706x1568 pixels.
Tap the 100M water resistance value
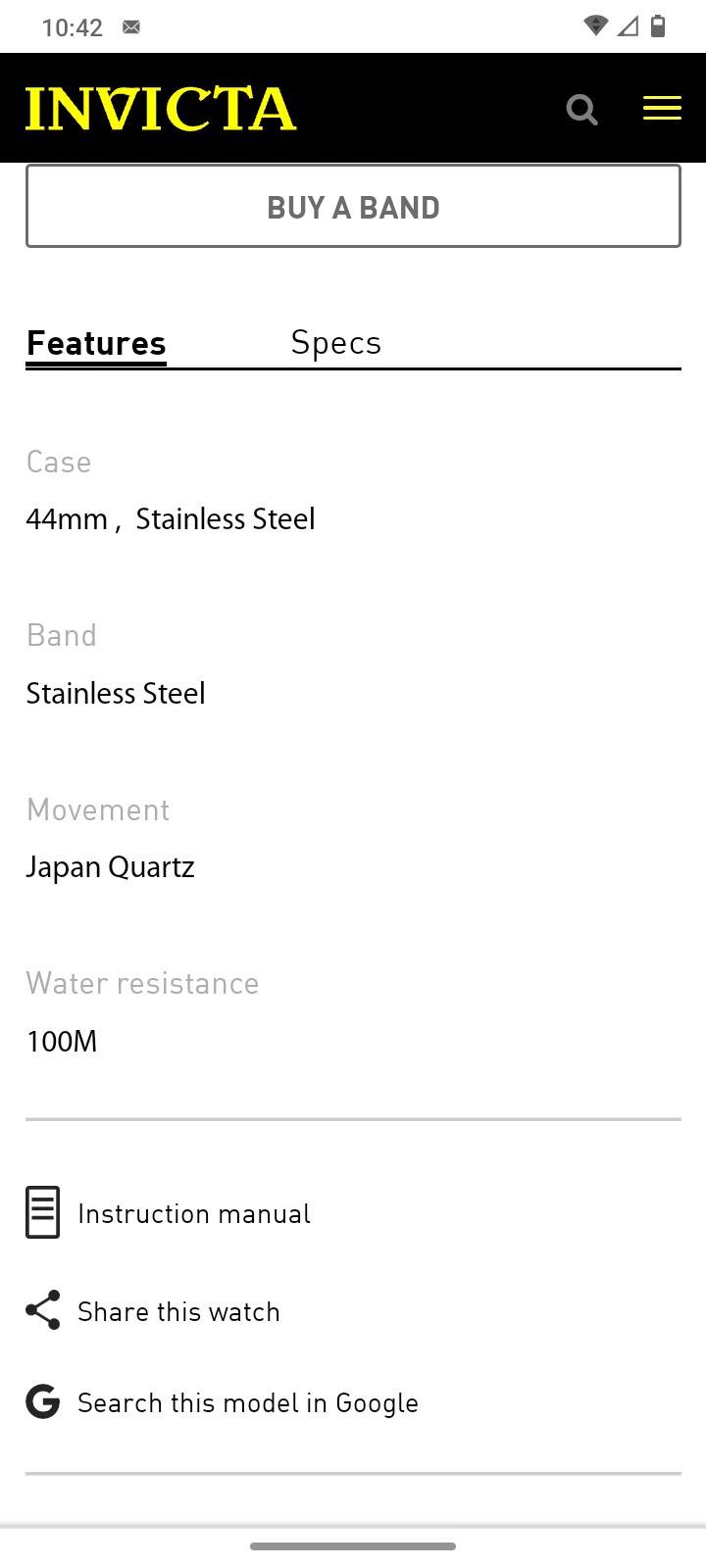[62, 1041]
